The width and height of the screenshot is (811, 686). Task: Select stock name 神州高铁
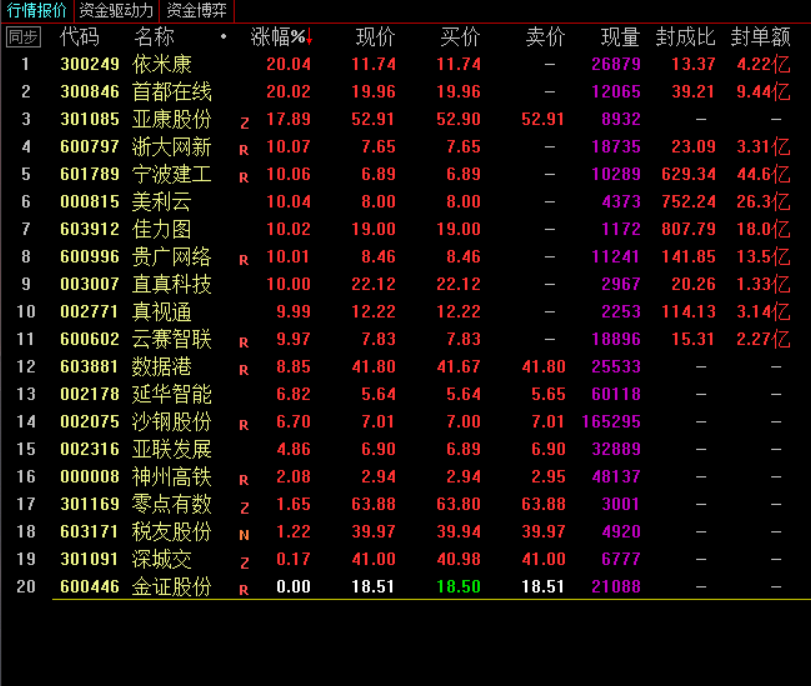[172, 476]
